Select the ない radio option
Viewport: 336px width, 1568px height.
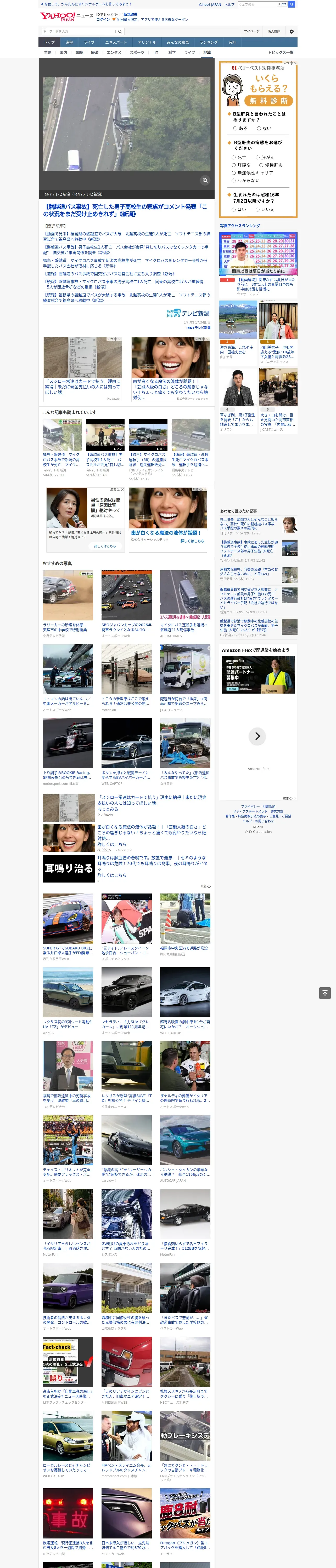coord(259,128)
